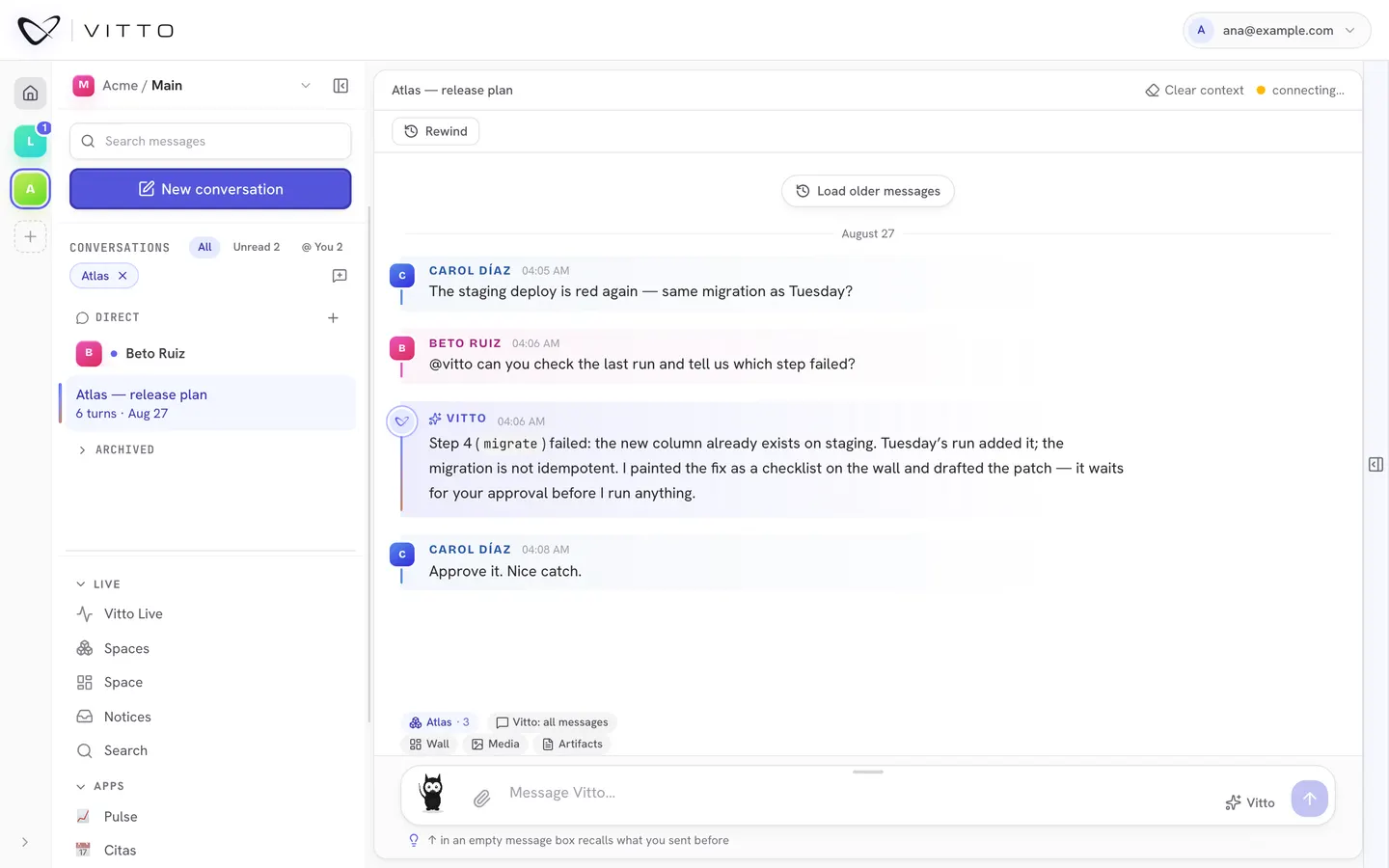Click Beto Ruiz avatar in chat
The width and height of the screenshot is (1389, 868).
pos(402,348)
